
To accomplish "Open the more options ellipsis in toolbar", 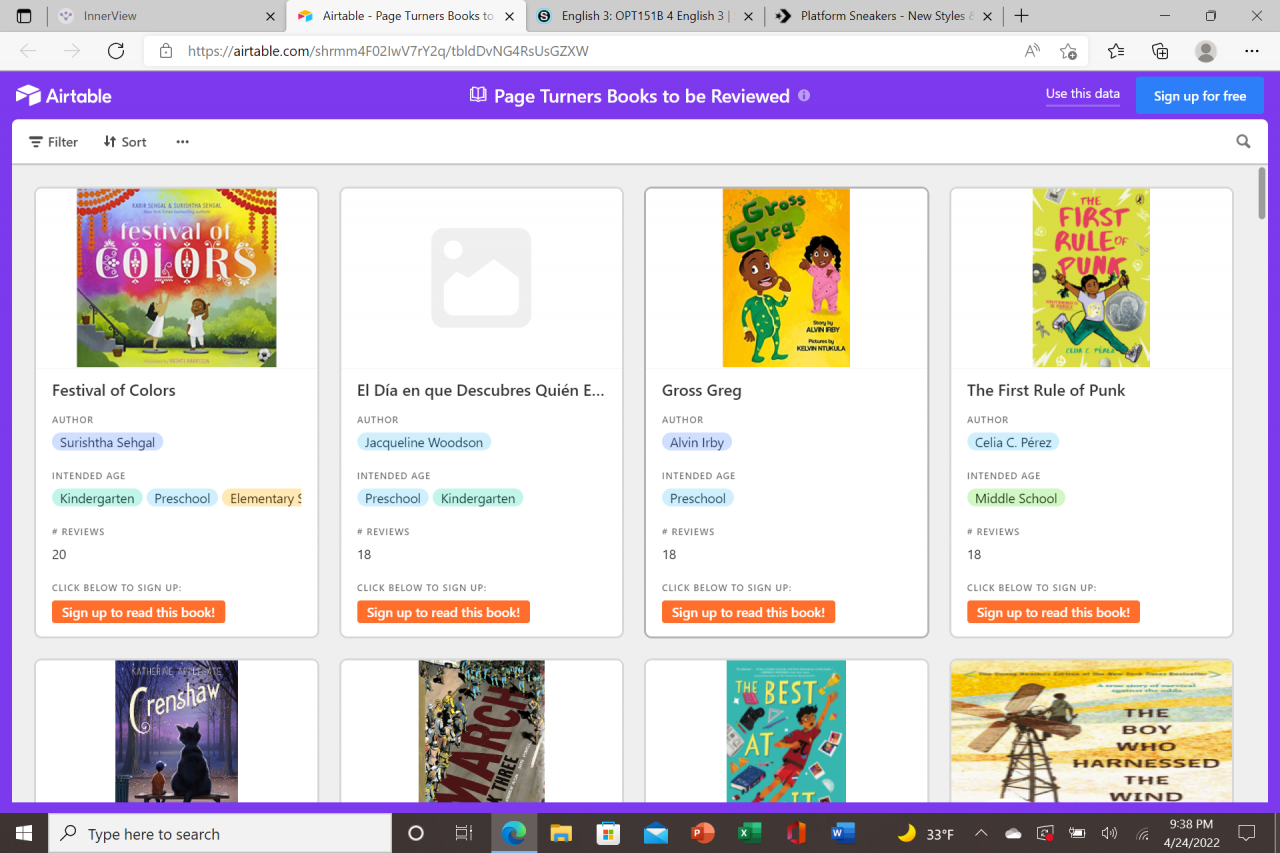I will click(x=182, y=142).
